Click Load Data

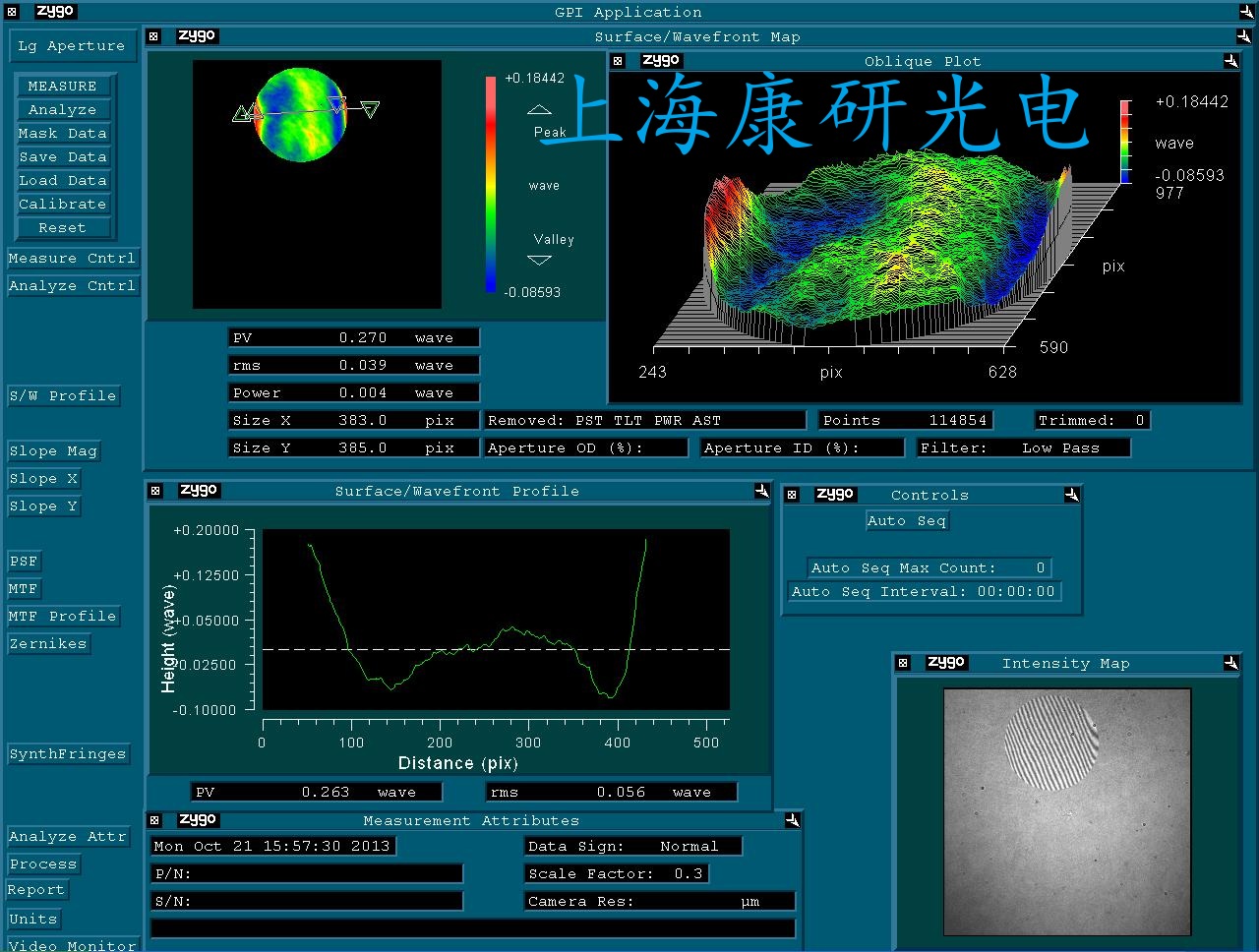point(63,180)
